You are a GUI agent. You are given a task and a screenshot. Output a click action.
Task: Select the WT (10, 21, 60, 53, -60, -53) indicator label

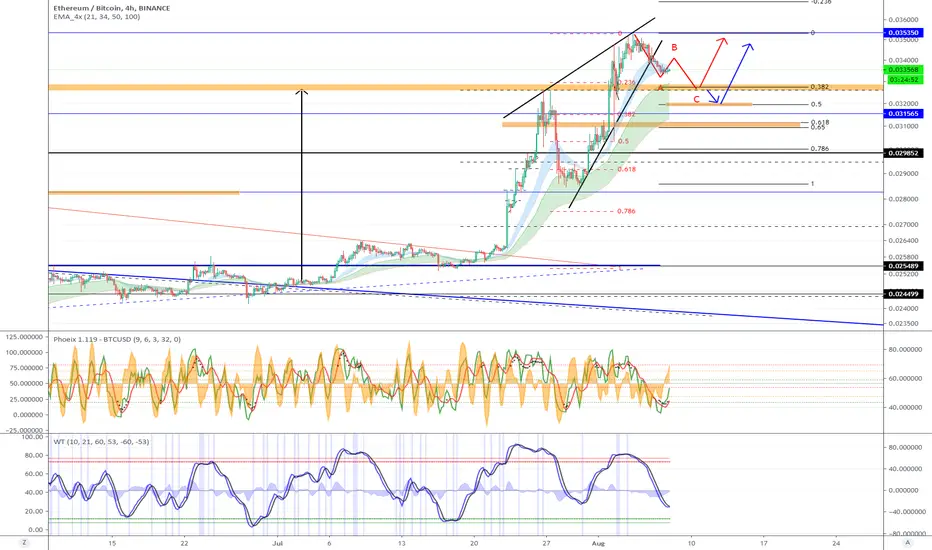101,442
